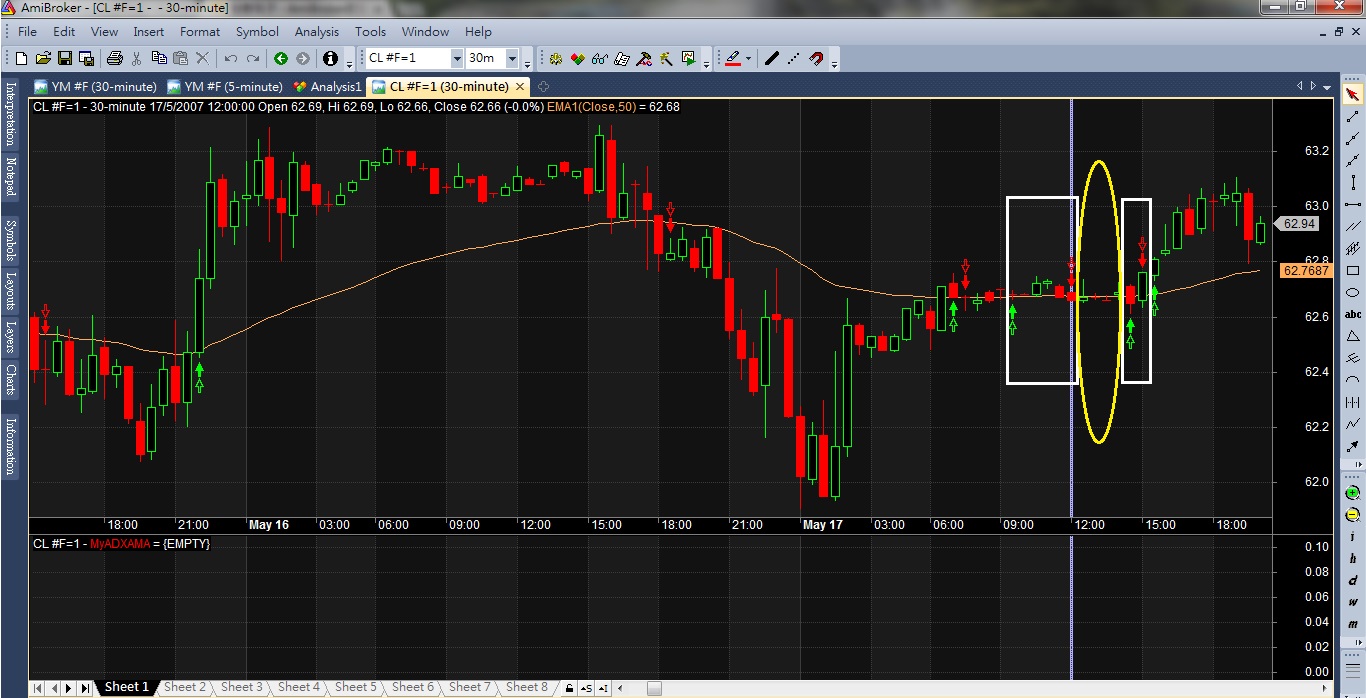Viewport: 1366px width, 698px height.
Task: Click the New document icon
Action: (x=23, y=59)
